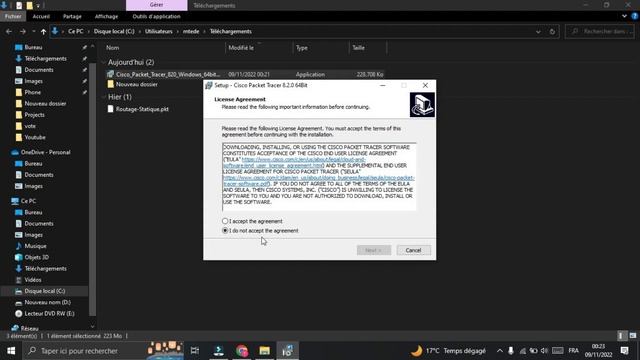The image size is (640, 360).
Task: Click the Rechercher search box in Explorer
Action: [601, 31]
